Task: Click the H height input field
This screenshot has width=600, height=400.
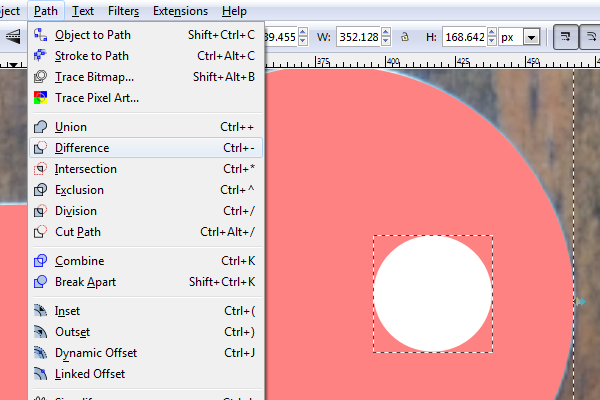Action: click(x=465, y=37)
